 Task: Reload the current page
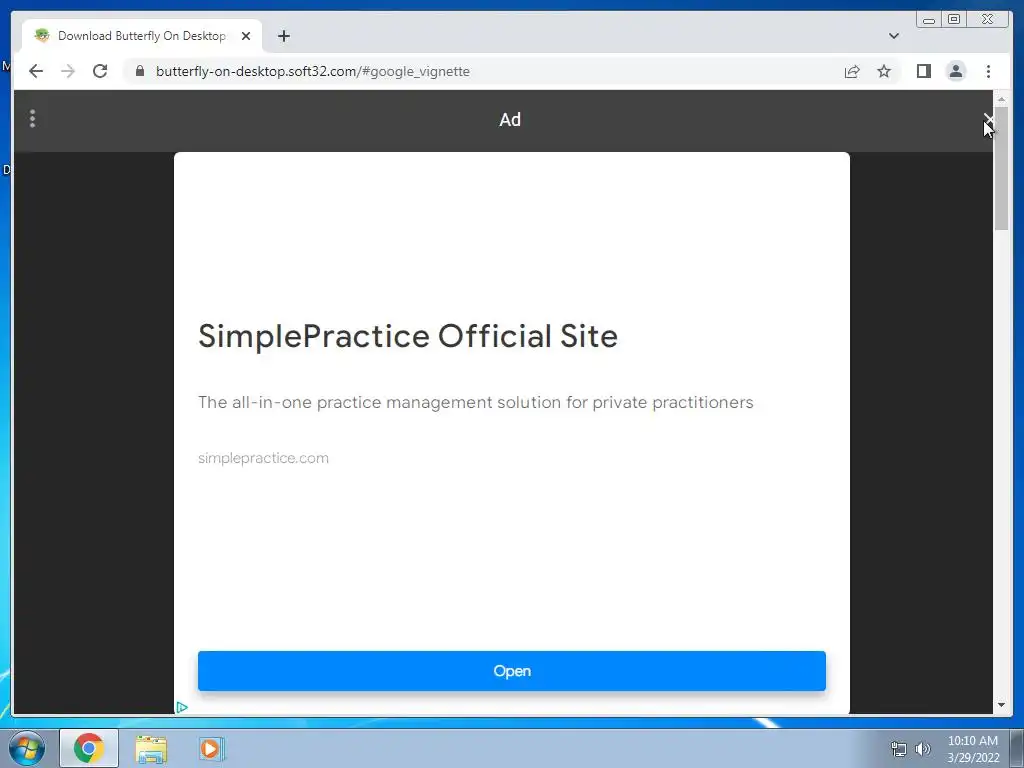pyautogui.click(x=100, y=71)
